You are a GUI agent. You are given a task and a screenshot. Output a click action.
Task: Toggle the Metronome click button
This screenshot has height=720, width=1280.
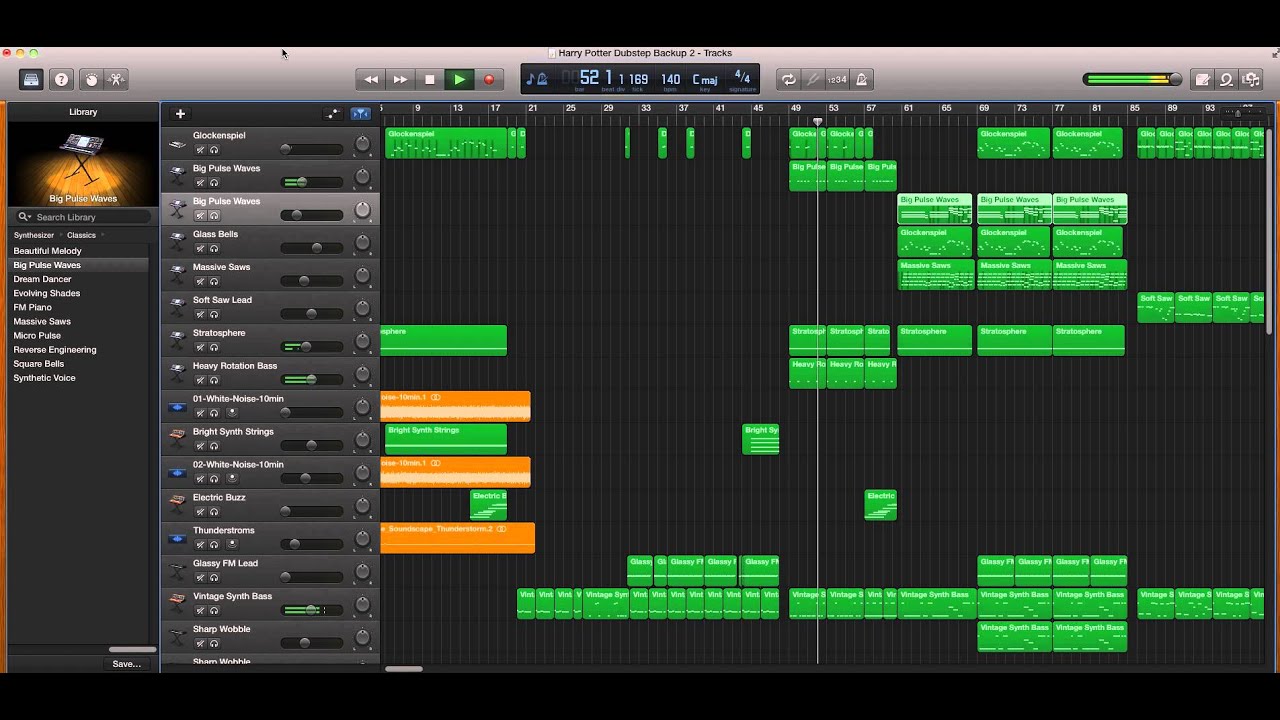coord(861,80)
